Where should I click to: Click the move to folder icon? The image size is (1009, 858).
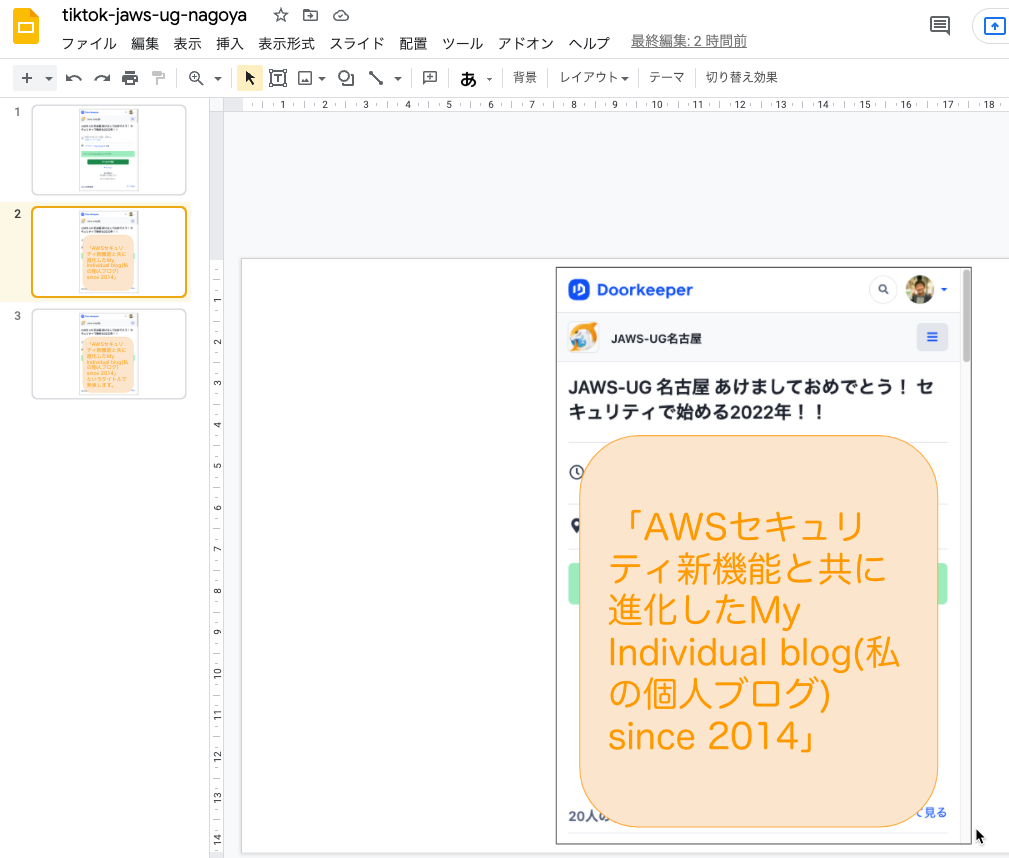(310, 15)
